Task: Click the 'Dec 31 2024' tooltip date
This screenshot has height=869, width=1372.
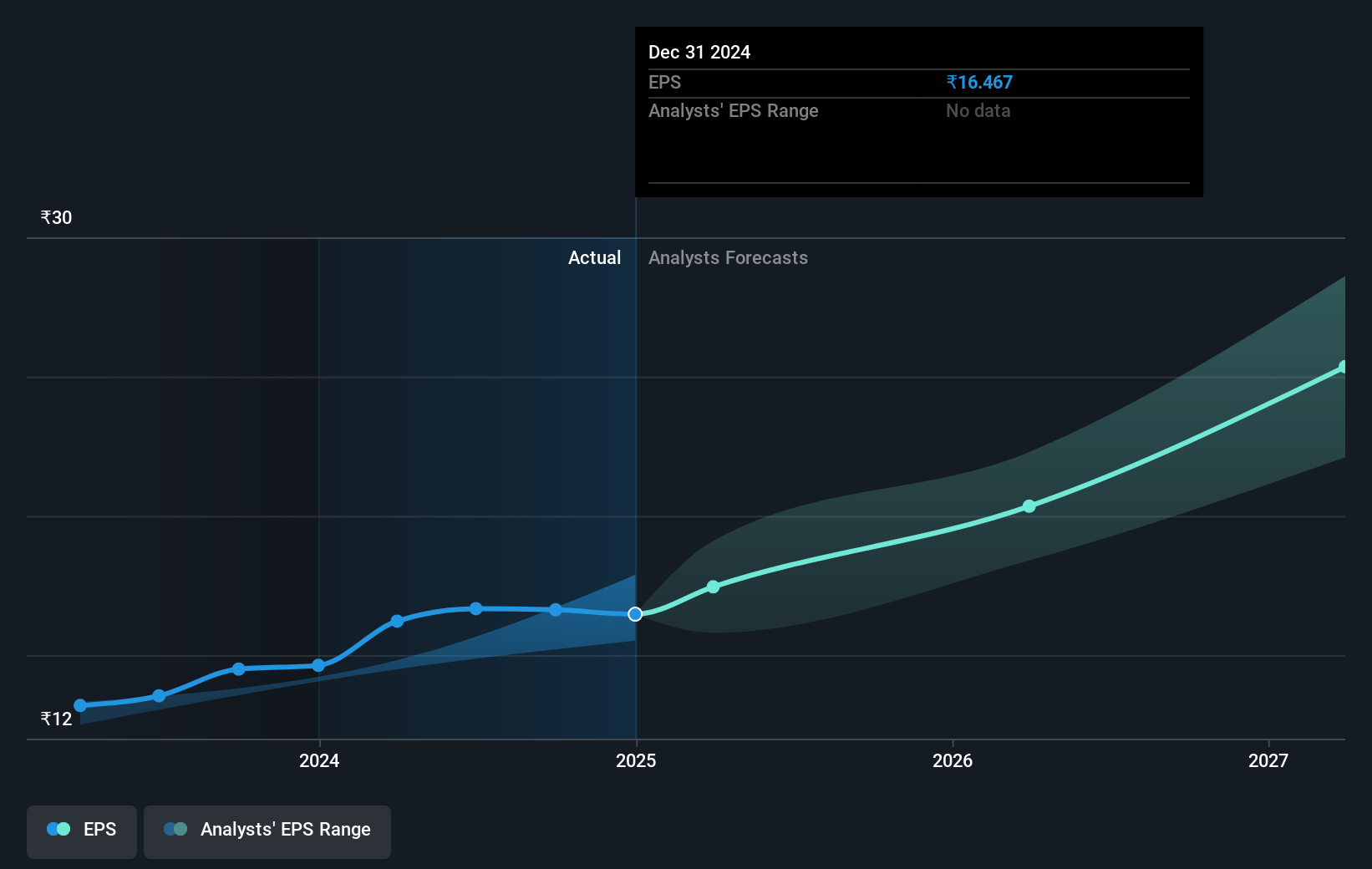Action: [x=699, y=53]
